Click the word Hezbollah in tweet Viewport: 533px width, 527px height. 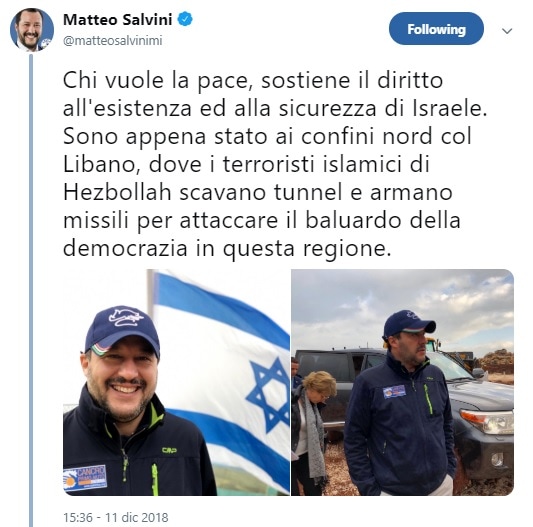pyautogui.click(x=117, y=192)
